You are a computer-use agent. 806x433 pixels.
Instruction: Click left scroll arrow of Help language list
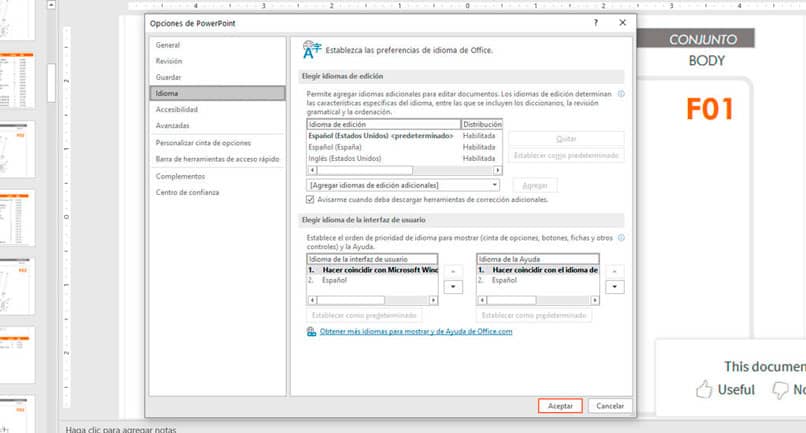pos(482,300)
